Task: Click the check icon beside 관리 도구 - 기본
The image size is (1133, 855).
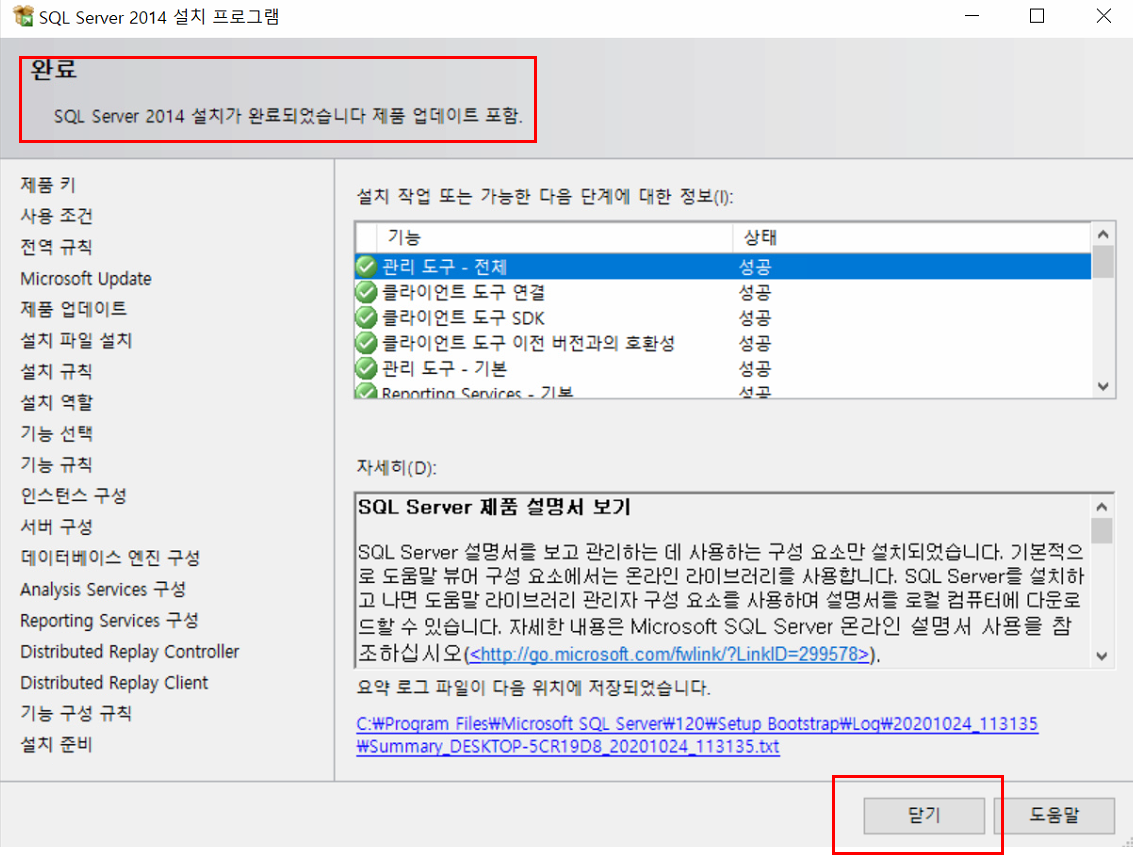Action: 366,368
